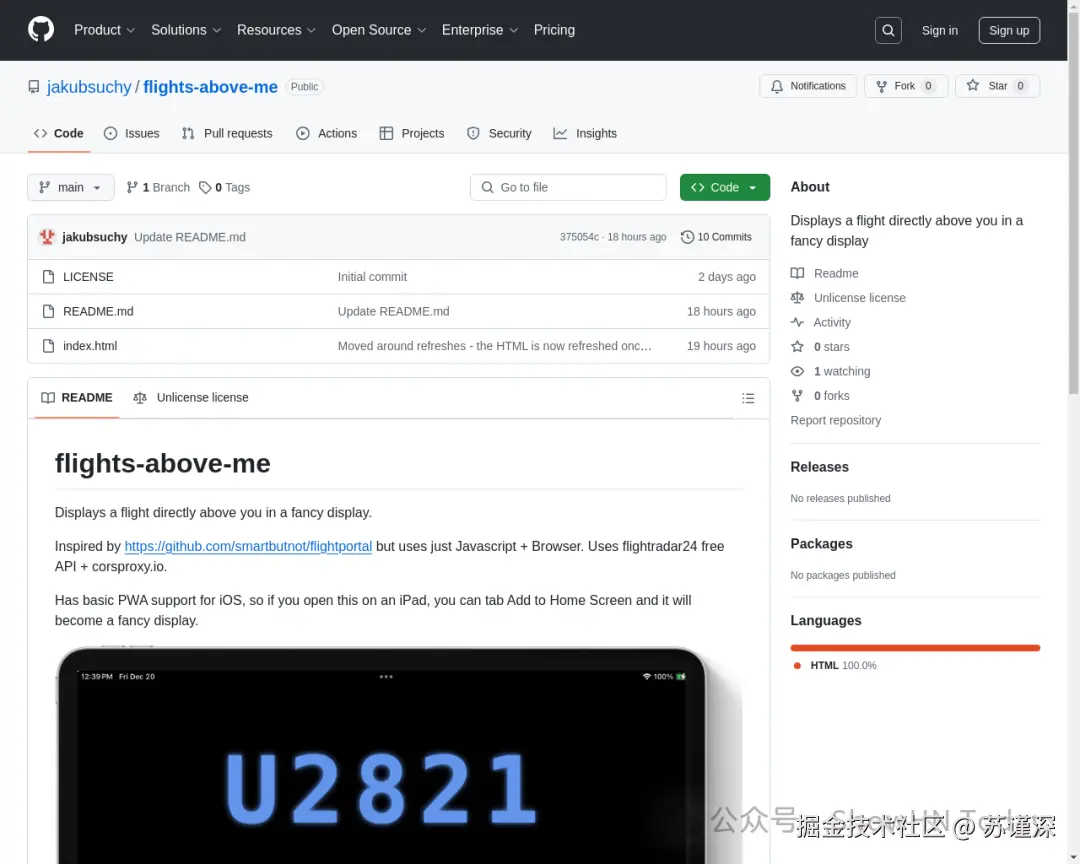Expand the Open Source menu

(x=379, y=30)
